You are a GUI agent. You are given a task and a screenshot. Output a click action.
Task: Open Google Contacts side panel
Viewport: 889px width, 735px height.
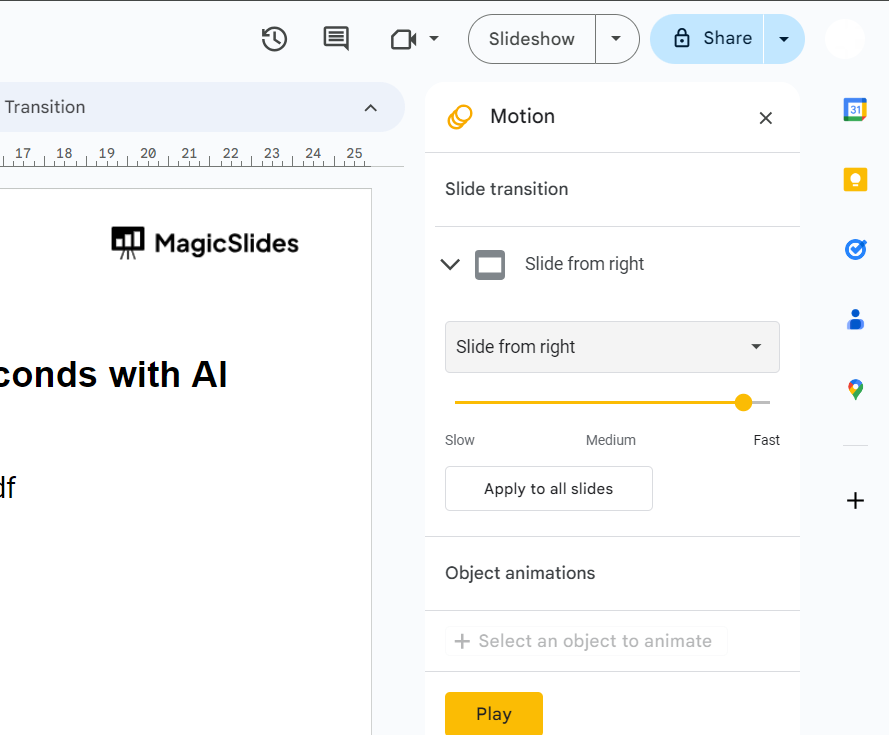855,319
